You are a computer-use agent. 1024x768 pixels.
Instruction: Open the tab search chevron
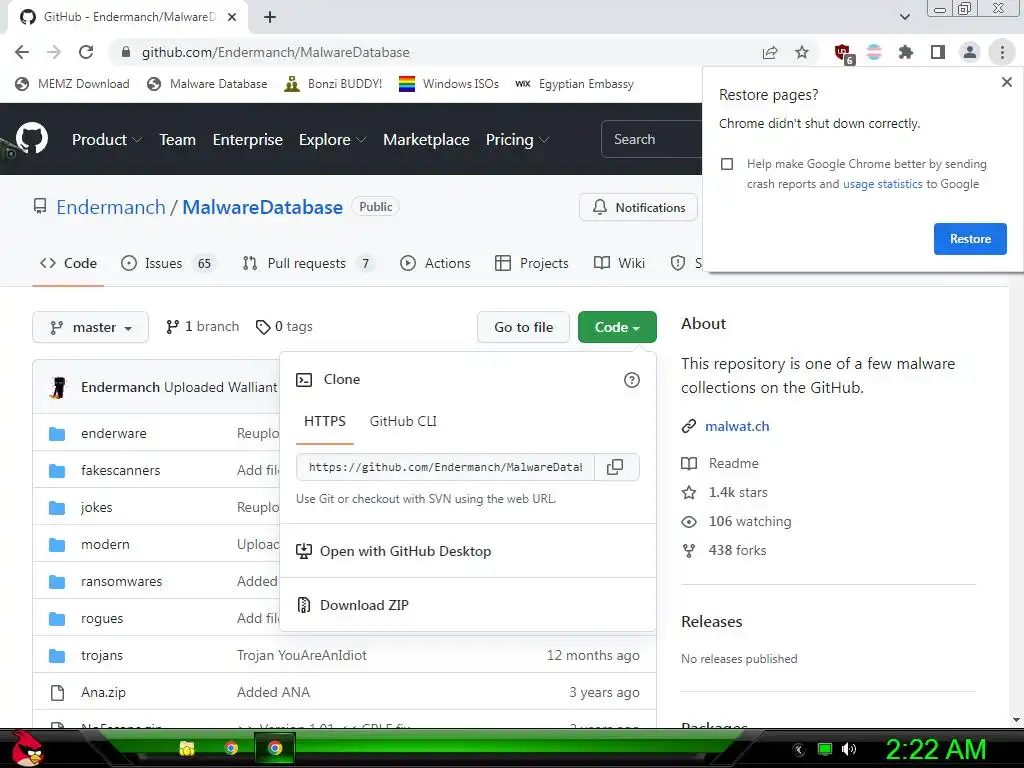[904, 17]
